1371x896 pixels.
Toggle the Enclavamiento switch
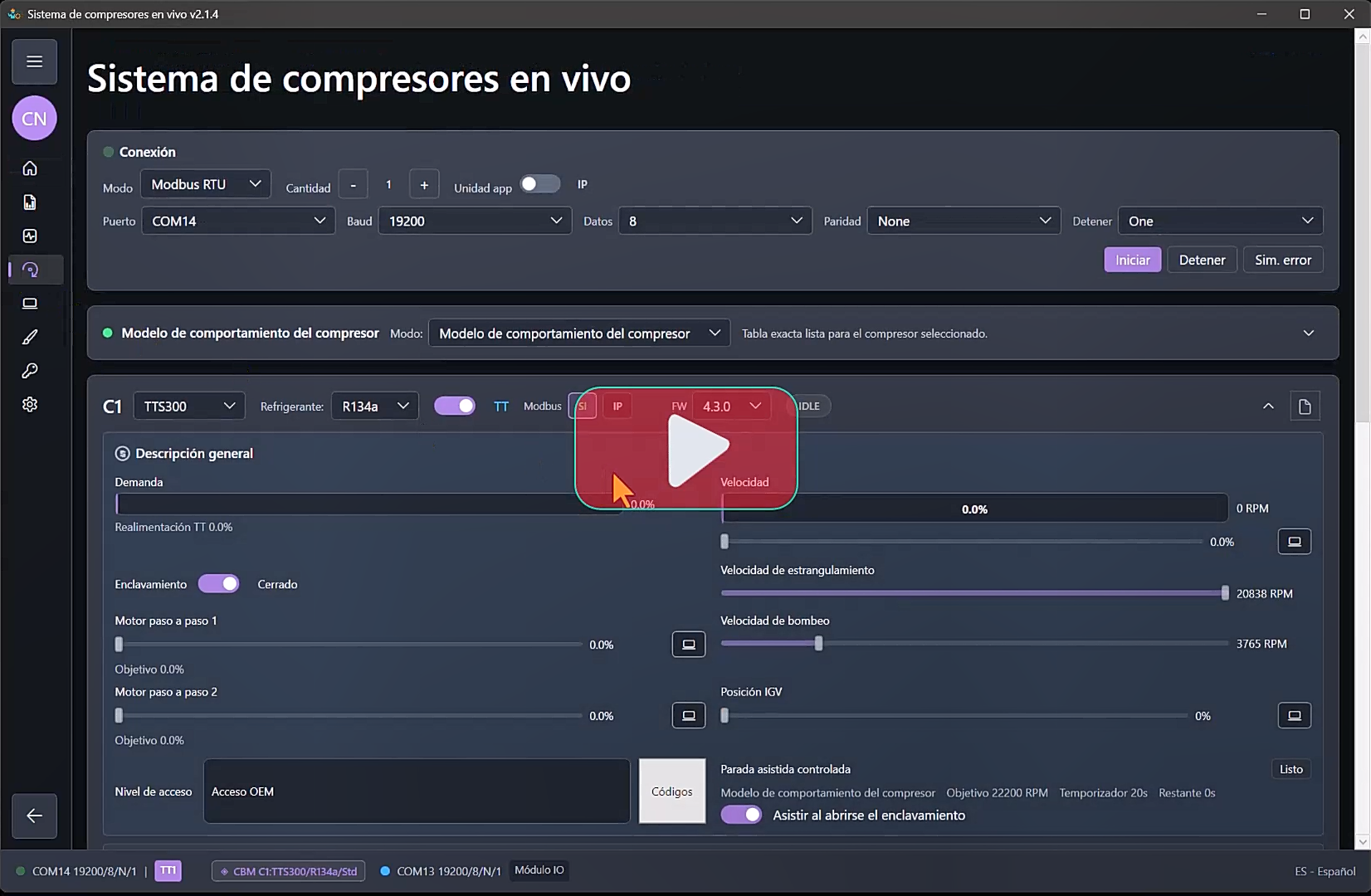(x=219, y=584)
